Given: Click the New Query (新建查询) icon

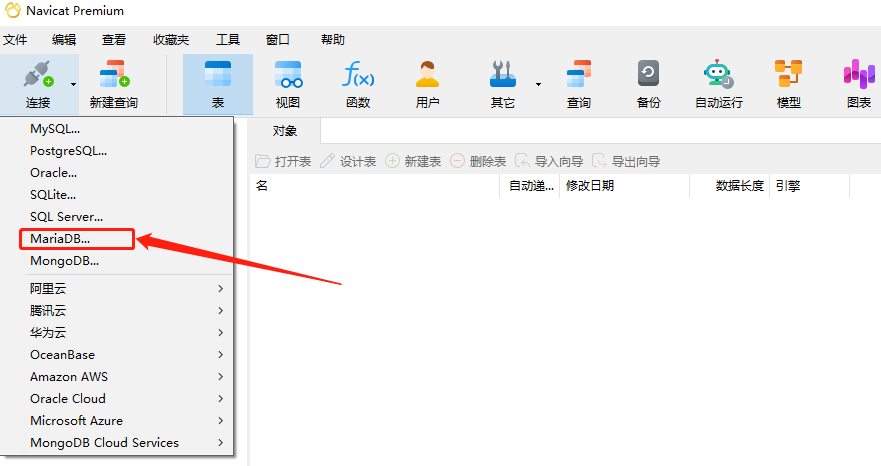Looking at the screenshot, I should pos(114,74).
